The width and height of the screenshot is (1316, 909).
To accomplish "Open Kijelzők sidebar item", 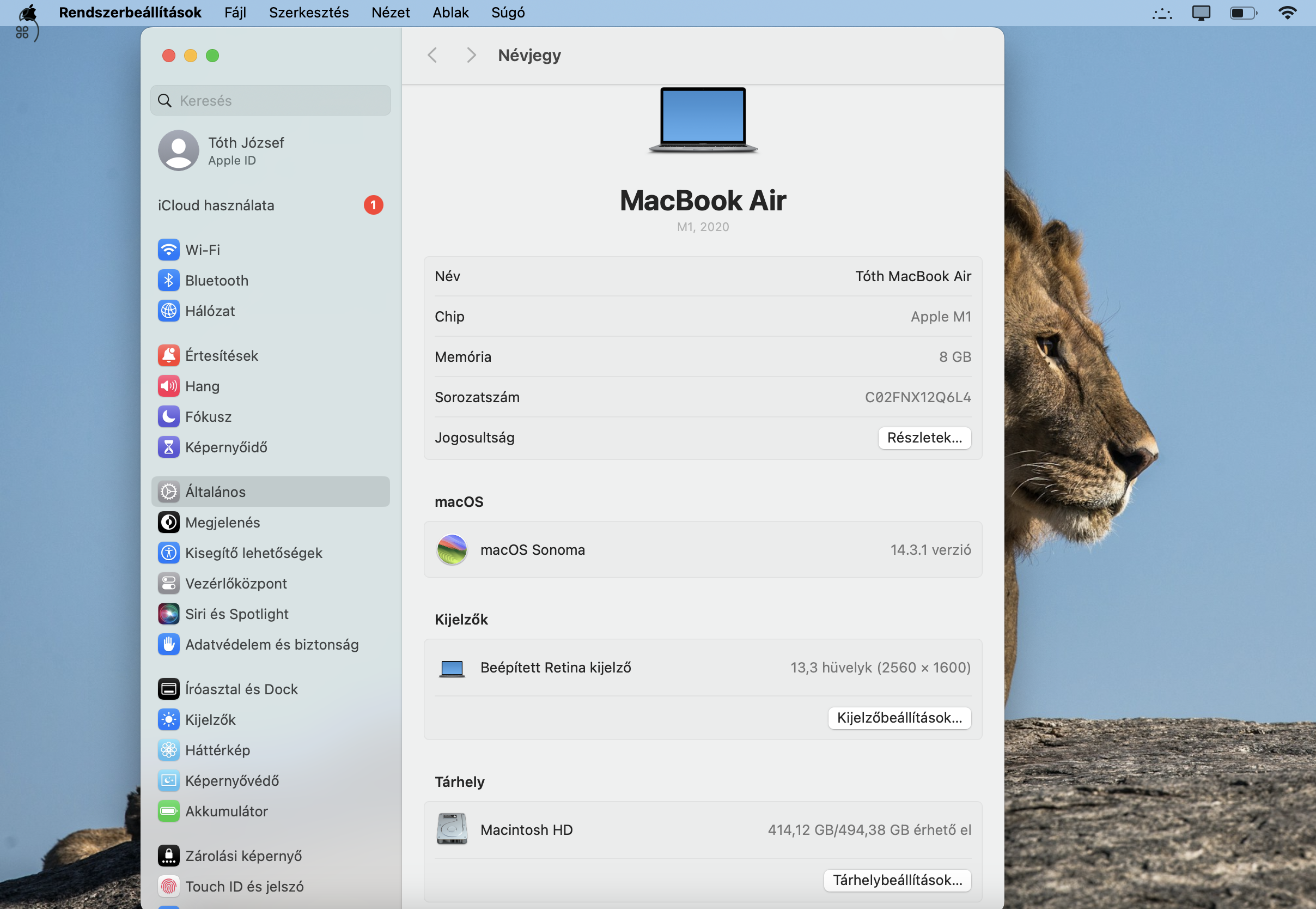I will [x=270, y=720].
